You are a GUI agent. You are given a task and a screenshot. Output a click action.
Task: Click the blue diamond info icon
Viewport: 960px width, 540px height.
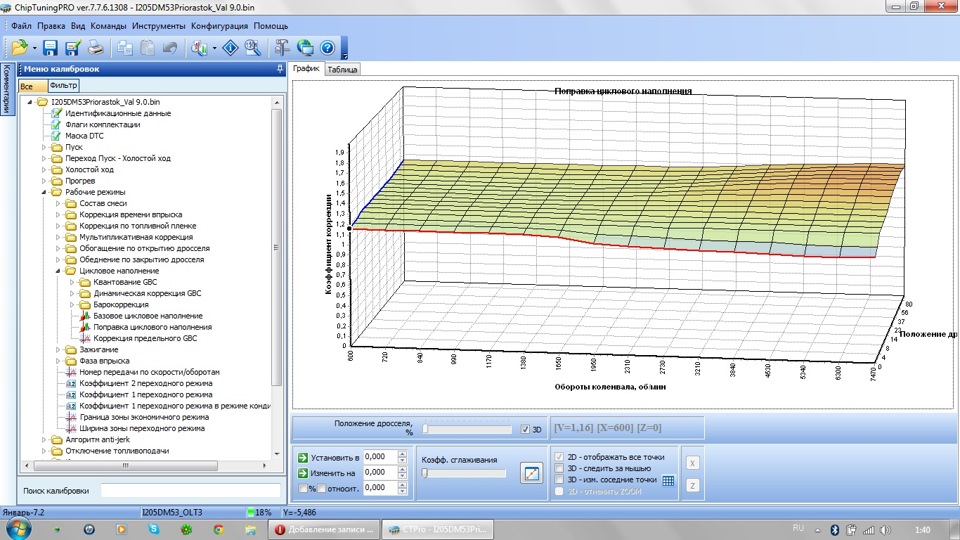228,46
